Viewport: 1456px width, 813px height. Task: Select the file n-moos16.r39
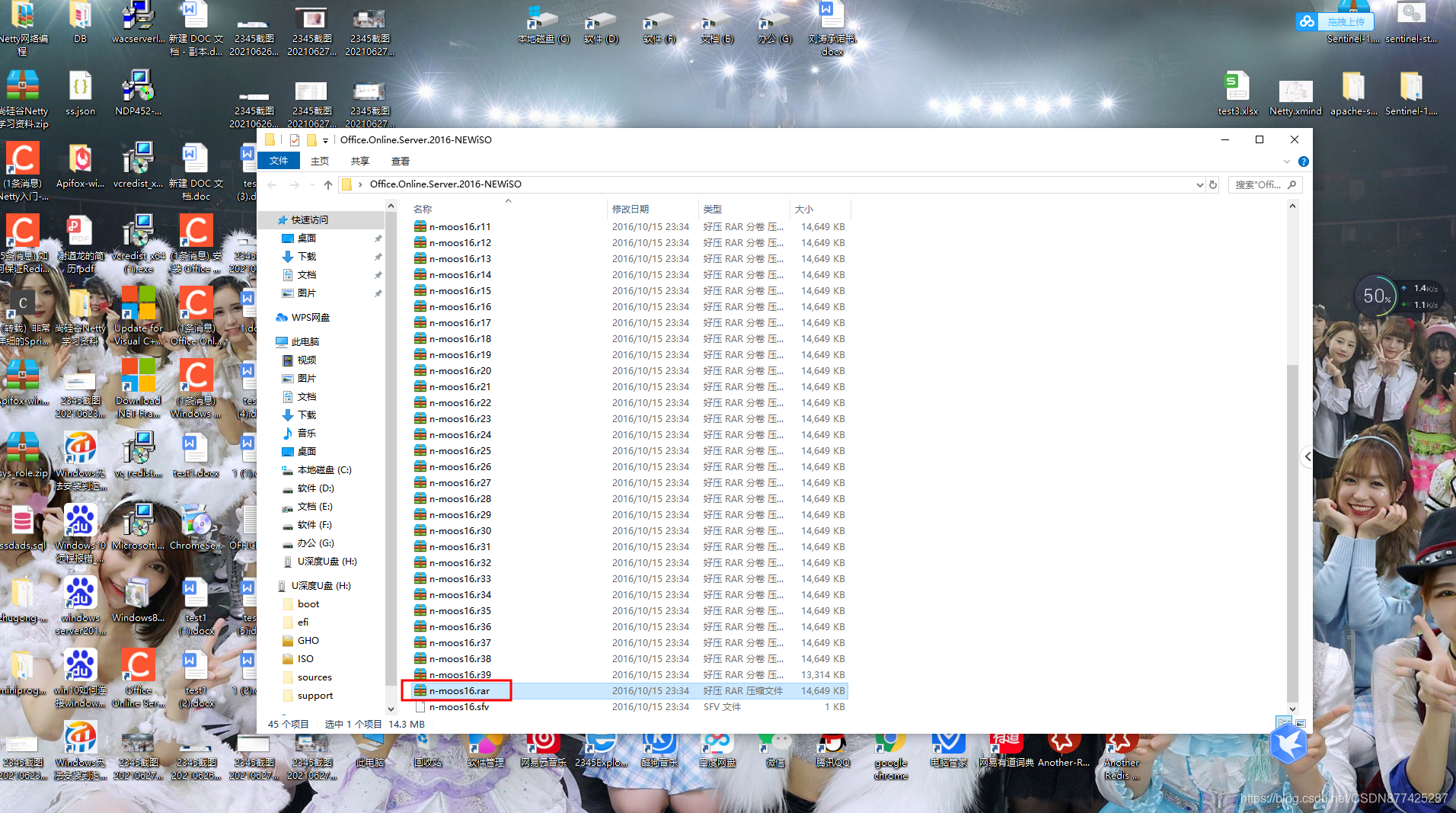460,674
